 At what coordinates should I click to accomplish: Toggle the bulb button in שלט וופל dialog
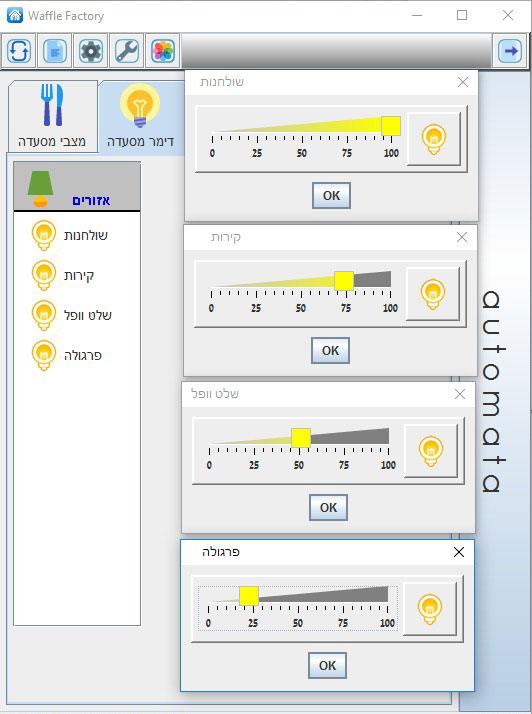tap(431, 451)
